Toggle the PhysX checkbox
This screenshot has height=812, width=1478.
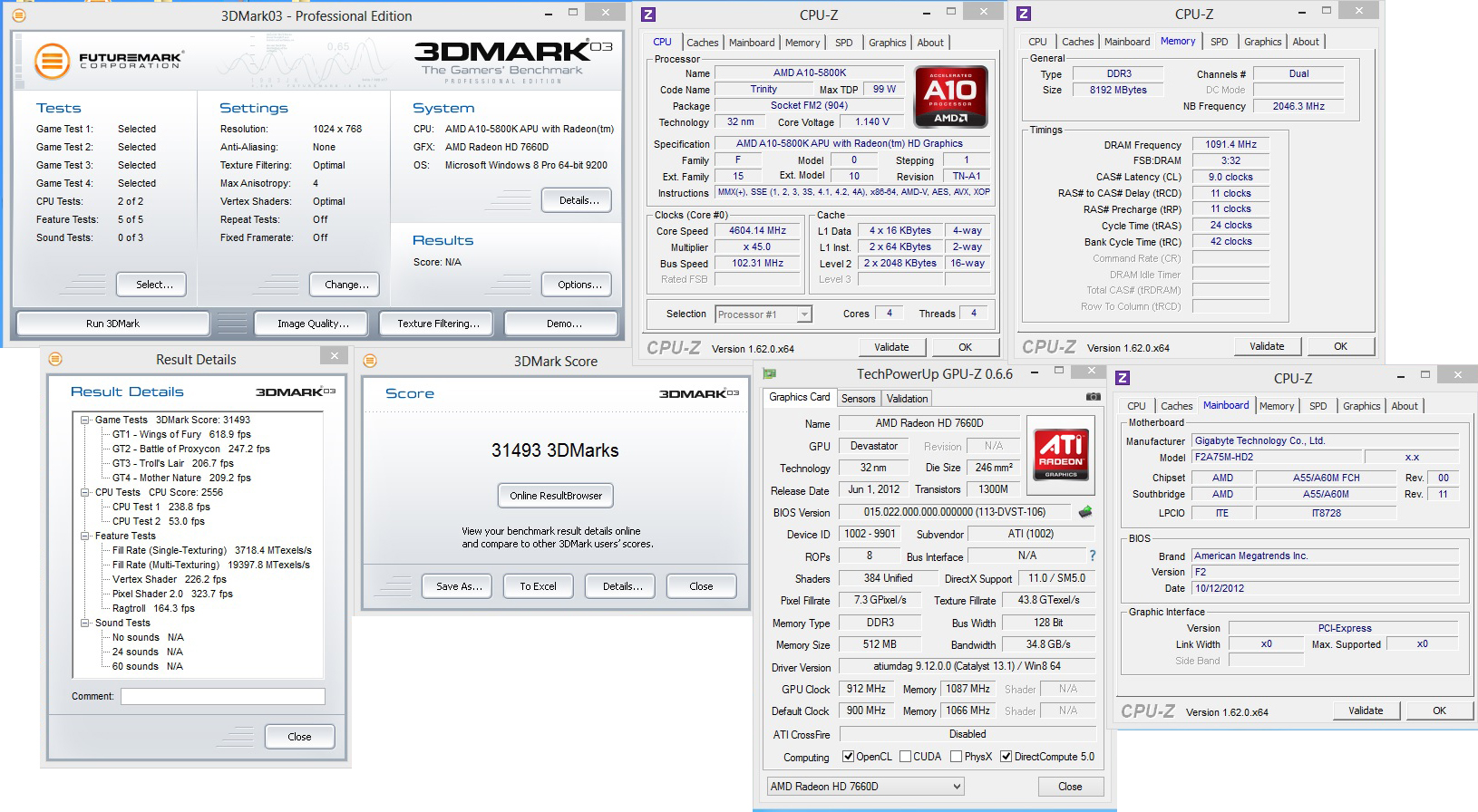click(956, 757)
